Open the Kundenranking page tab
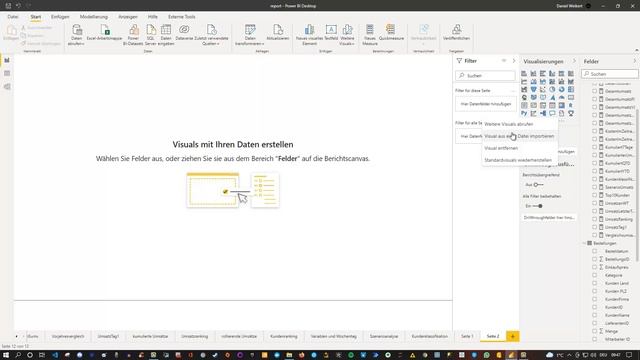 (x=284, y=336)
